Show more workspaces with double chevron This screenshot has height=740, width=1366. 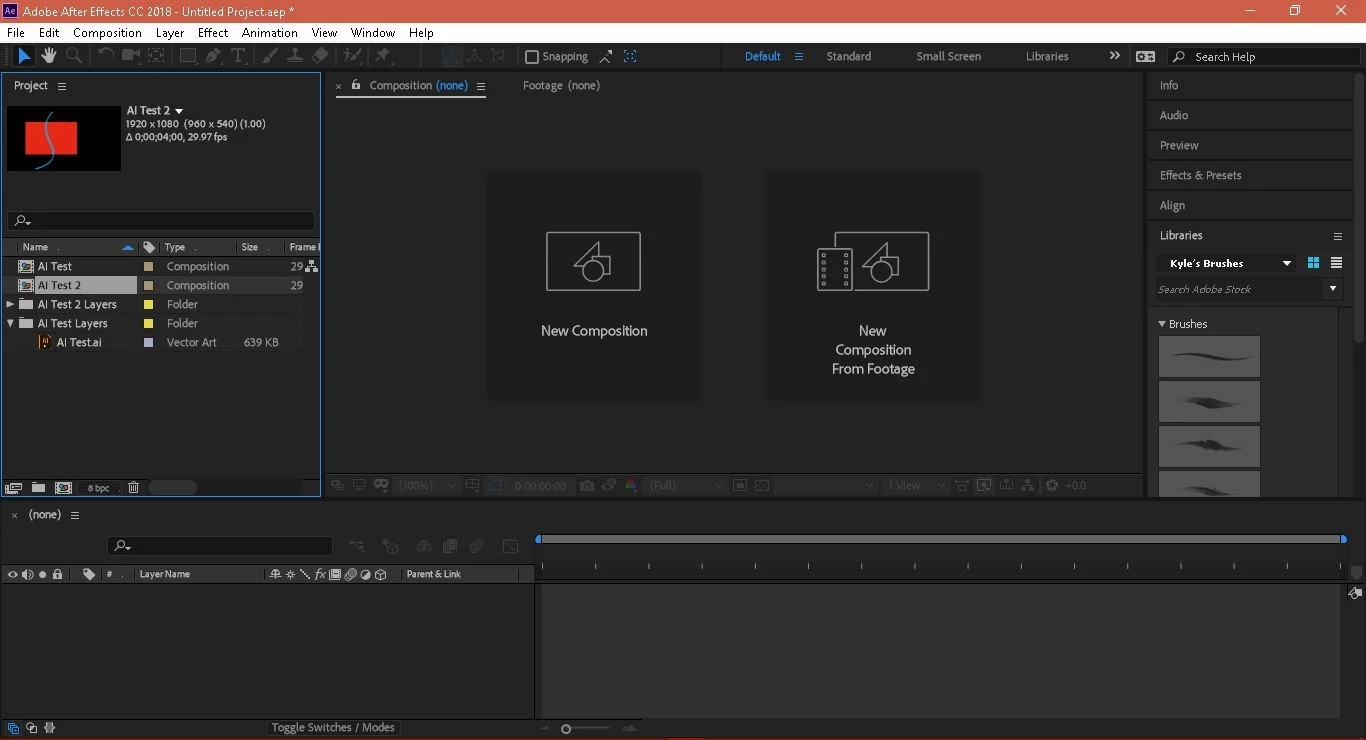coord(1115,56)
